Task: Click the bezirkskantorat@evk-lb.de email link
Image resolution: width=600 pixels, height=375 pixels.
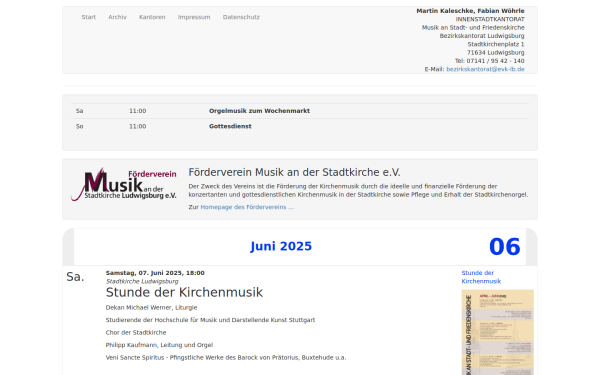Action: (485, 69)
